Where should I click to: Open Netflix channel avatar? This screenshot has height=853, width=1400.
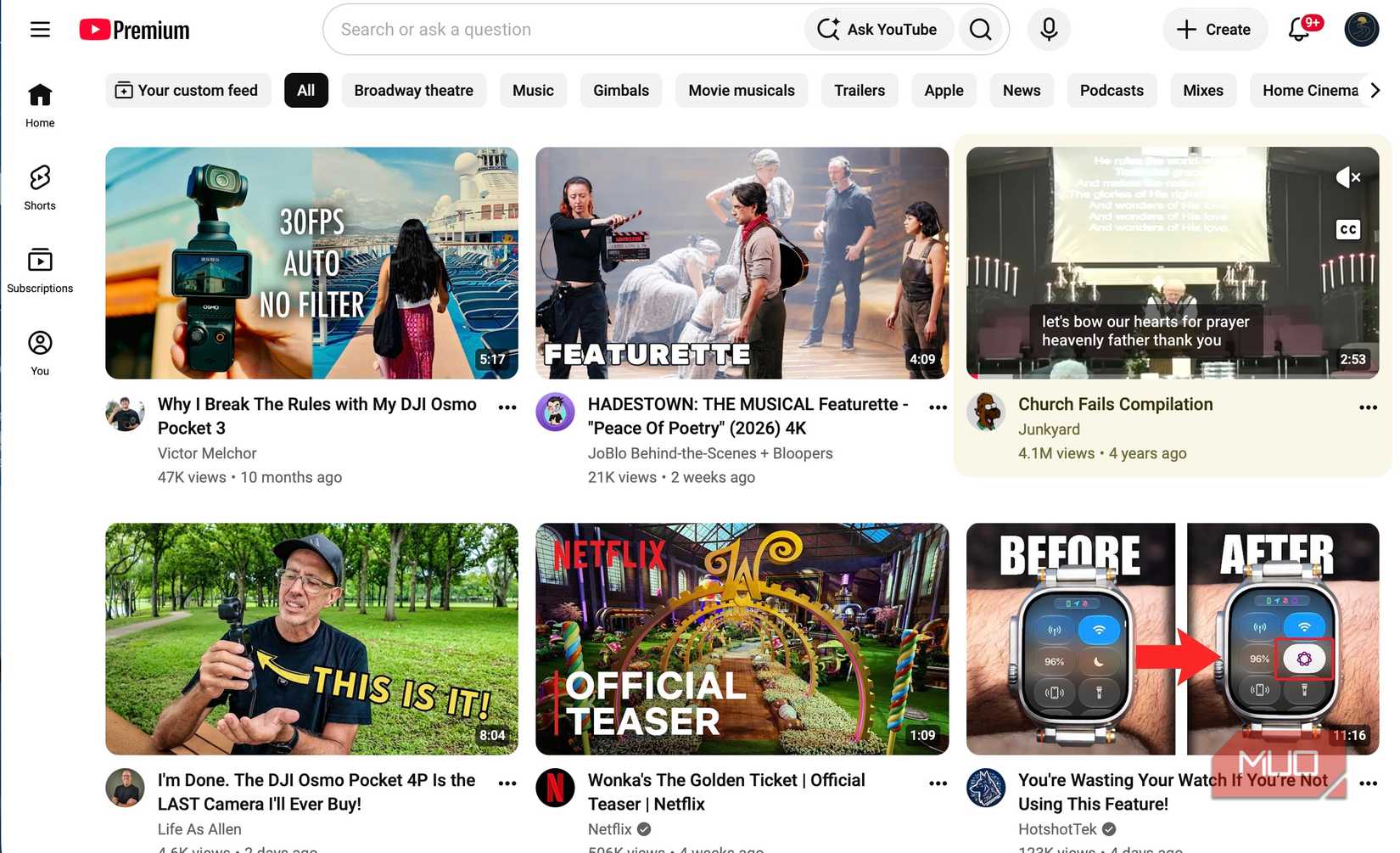(555, 788)
